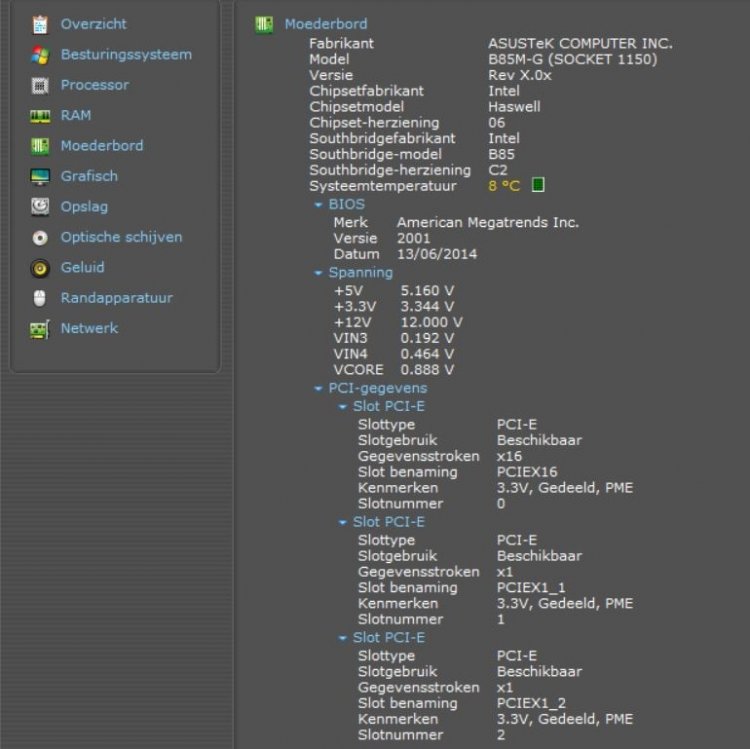The image size is (750, 749).
Task: Click the Optische schijven disc icon
Action: pyautogui.click(x=40, y=238)
